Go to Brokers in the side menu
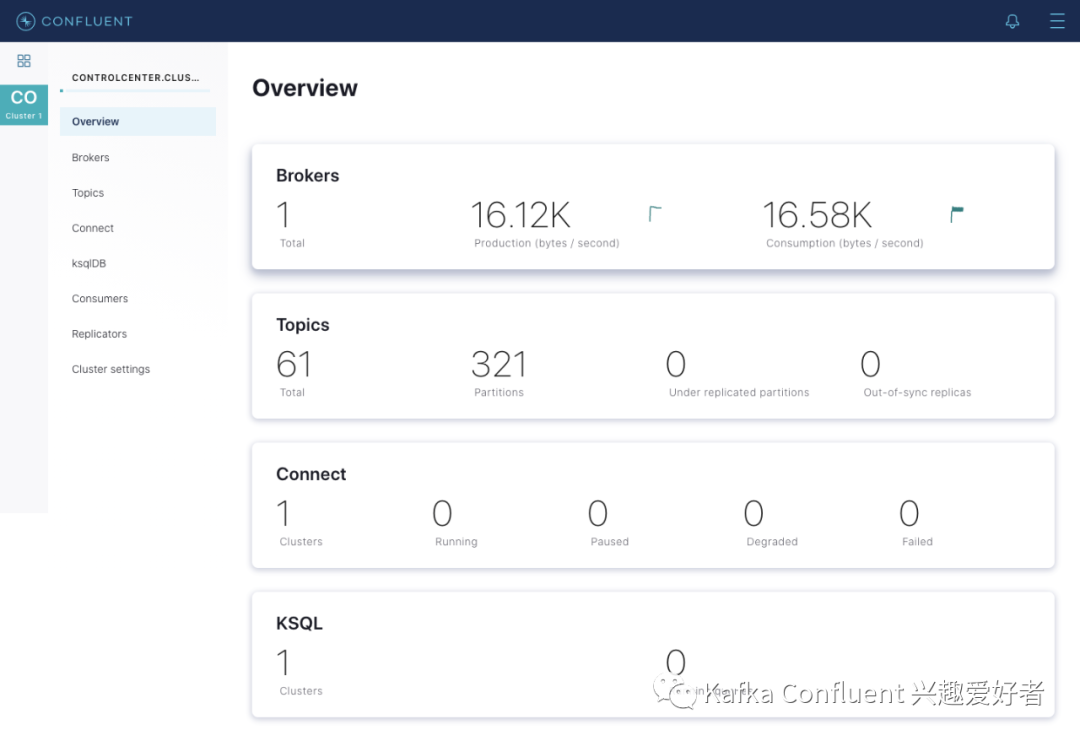Image resolution: width=1080 pixels, height=741 pixels. (90, 158)
